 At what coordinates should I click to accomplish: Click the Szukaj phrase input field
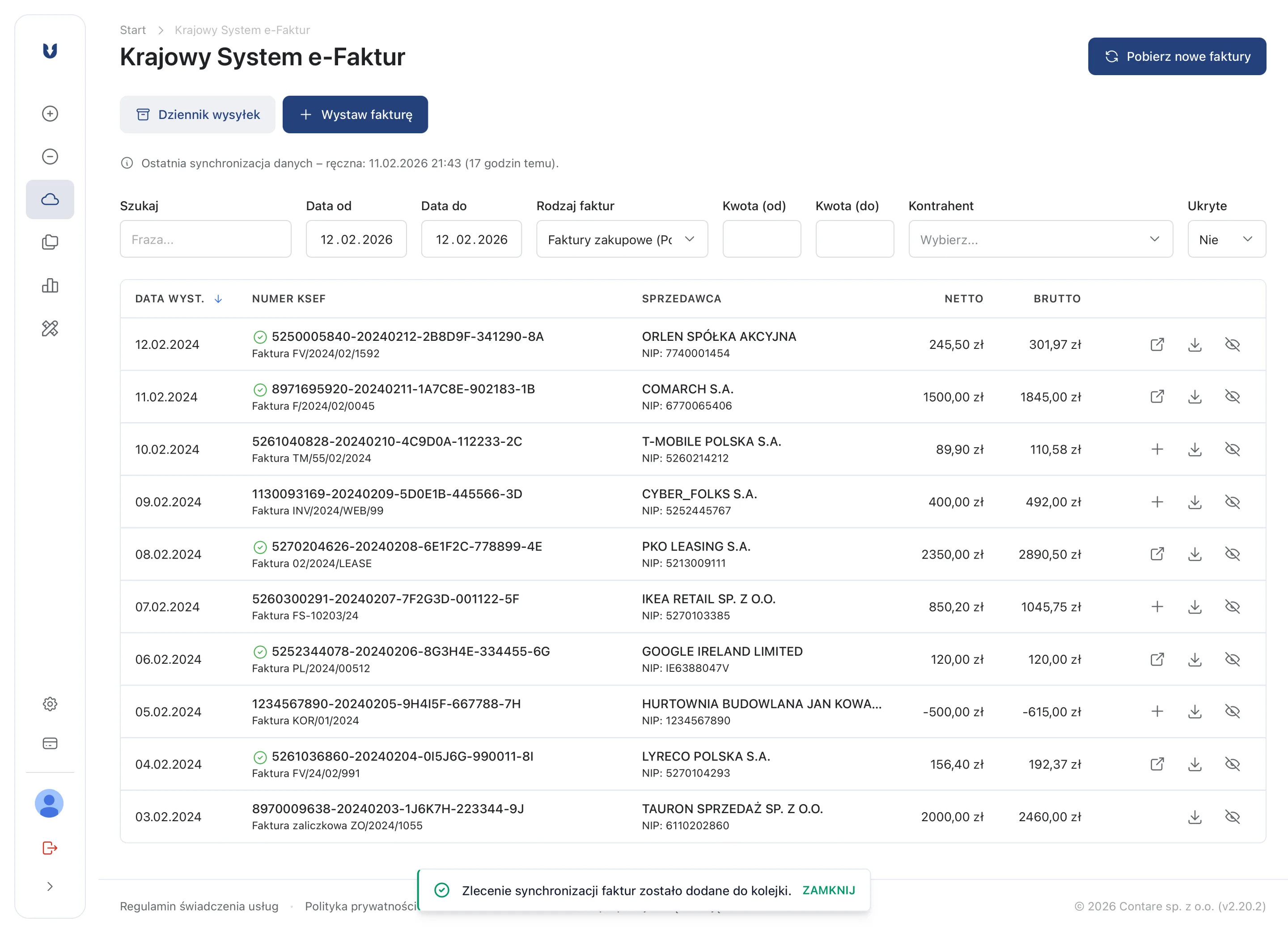pyautogui.click(x=205, y=239)
